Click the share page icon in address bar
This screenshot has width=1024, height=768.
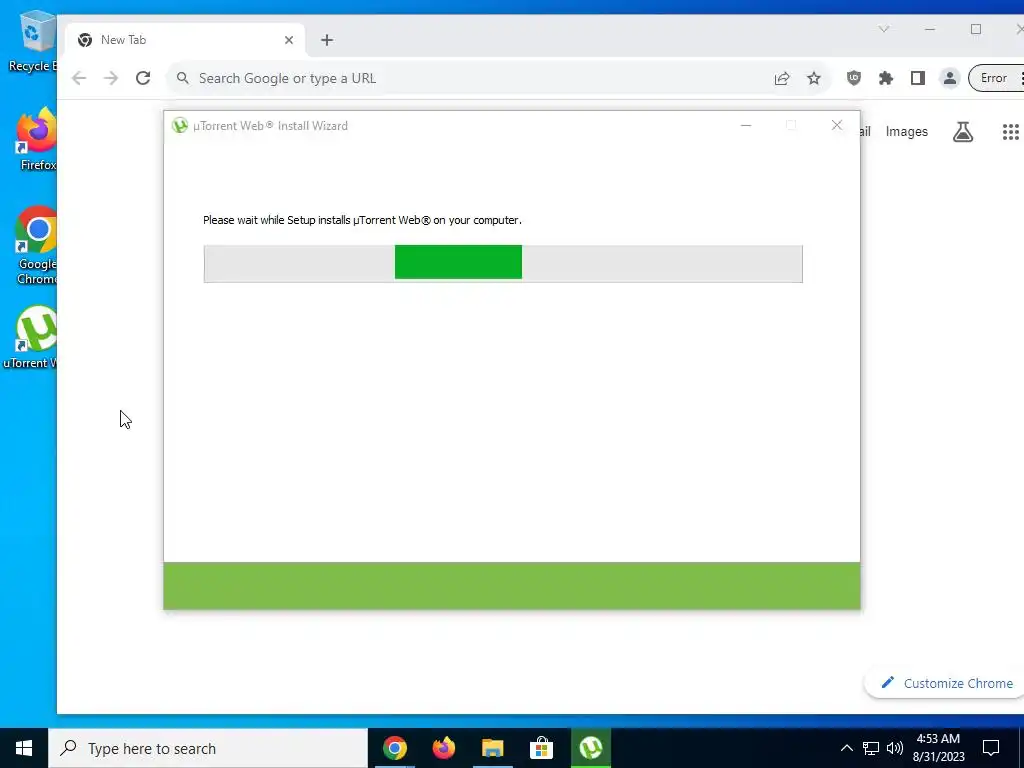pyautogui.click(x=782, y=78)
